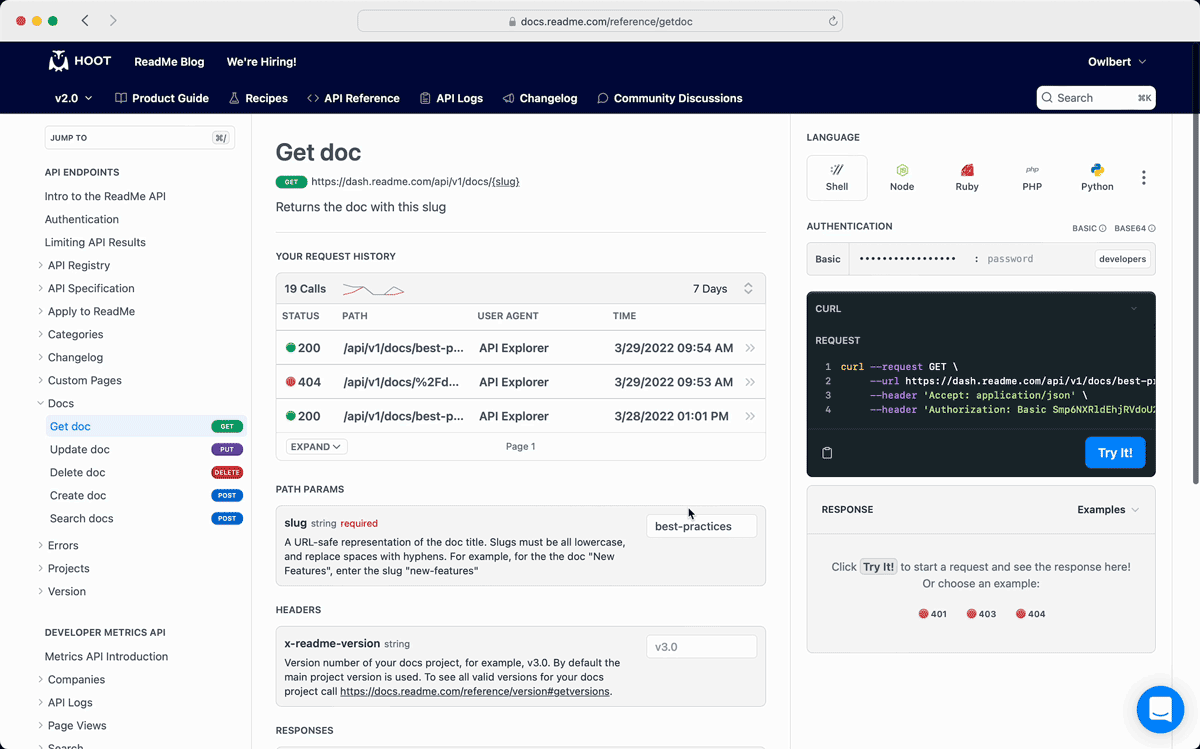Open Community Discussions tab
This screenshot has height=749, width=1200.
pyautogui.click(x=670, y=98)
